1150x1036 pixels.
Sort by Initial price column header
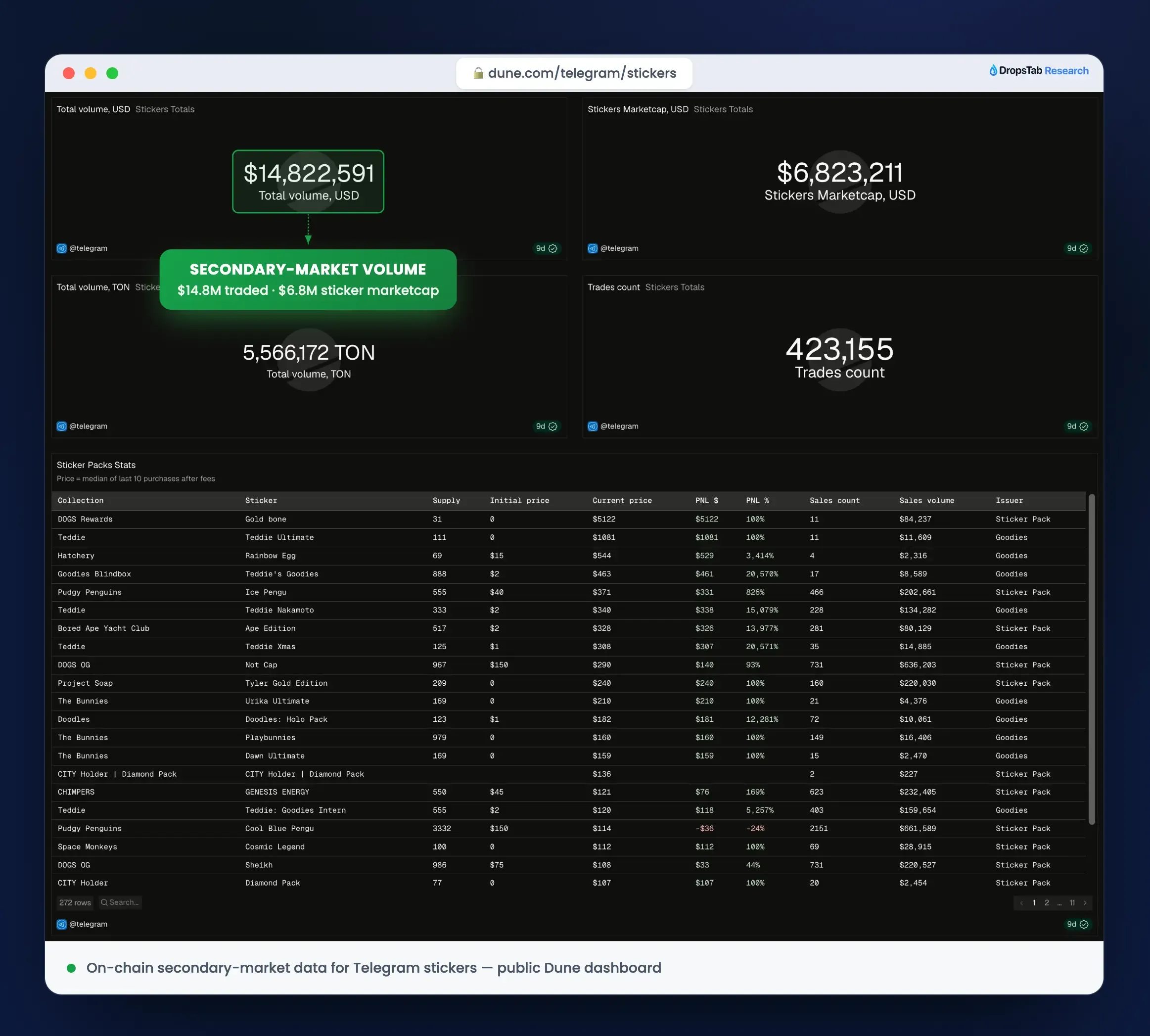click(519, 500)
